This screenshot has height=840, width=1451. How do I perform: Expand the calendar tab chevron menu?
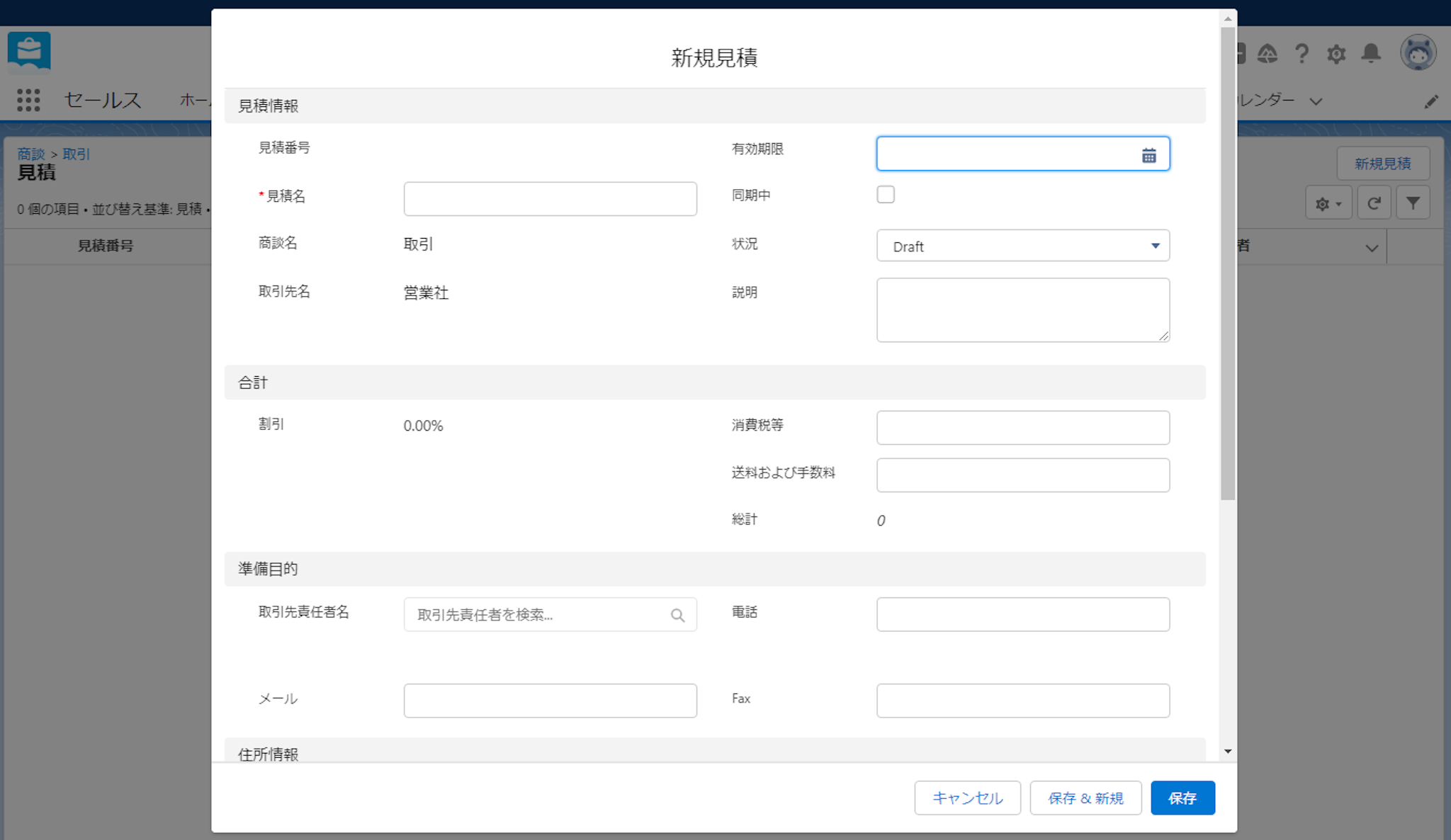point(1316,101)
